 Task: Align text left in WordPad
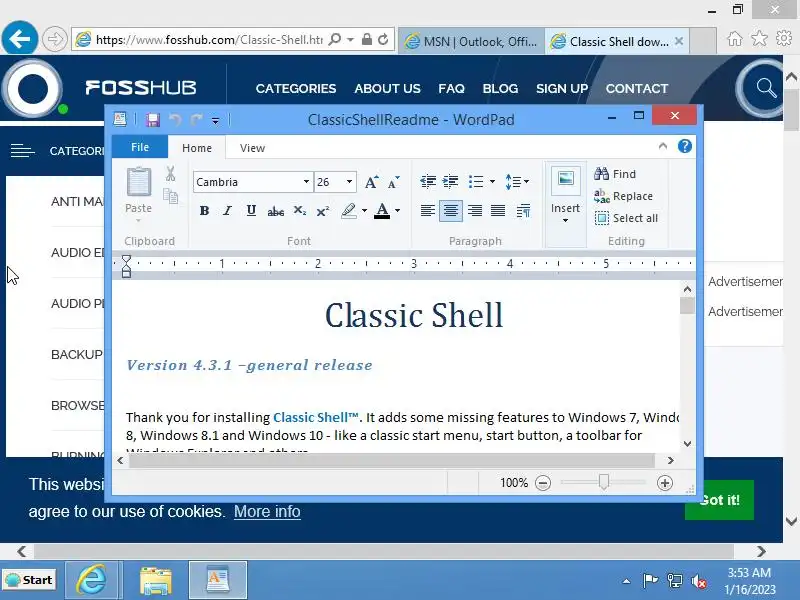[x=428, y=211]
